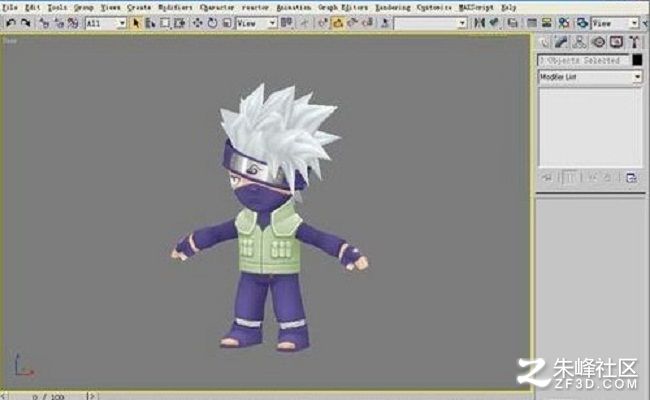Toggle Window/Crossing selection mode
This screenshot has height=400, width=650.
click(x=179, y=23)
